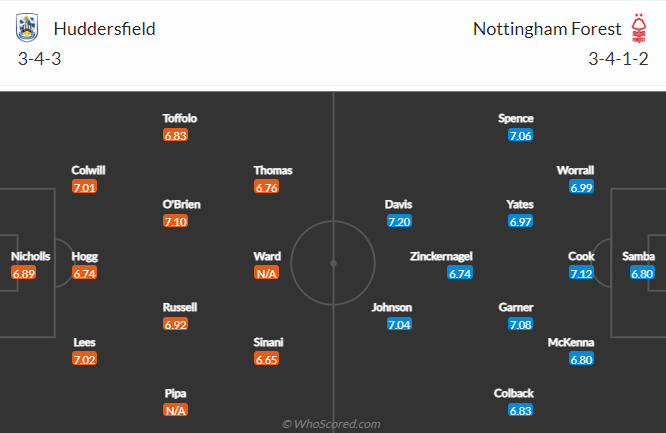666x433 pixels.
Task: Open the Huddersfield team name link
Action: (x=104, y=29)
